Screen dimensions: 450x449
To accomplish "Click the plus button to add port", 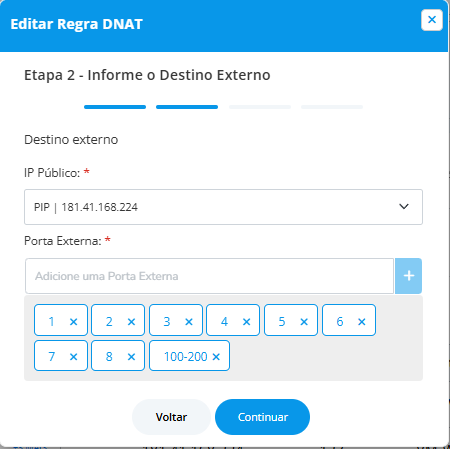I will [x=409, y=276].
